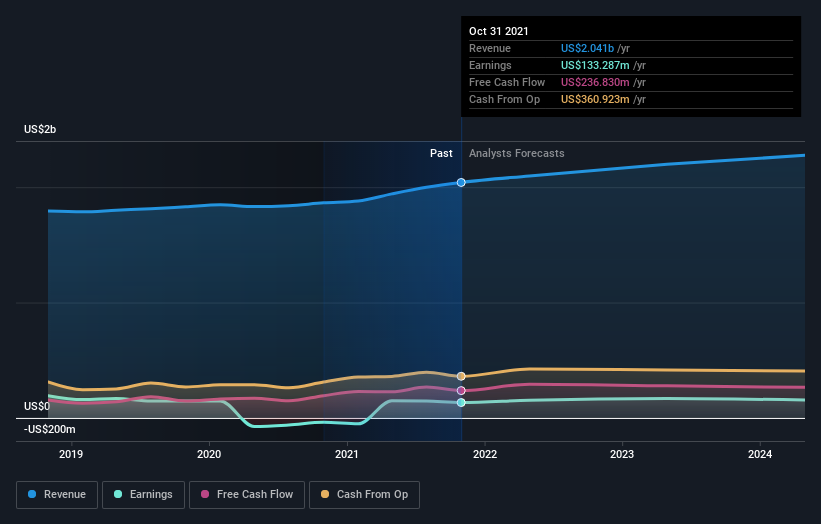821x524 pixels.
Task: Click the teal Earnings data point marker
Action: 461,403
